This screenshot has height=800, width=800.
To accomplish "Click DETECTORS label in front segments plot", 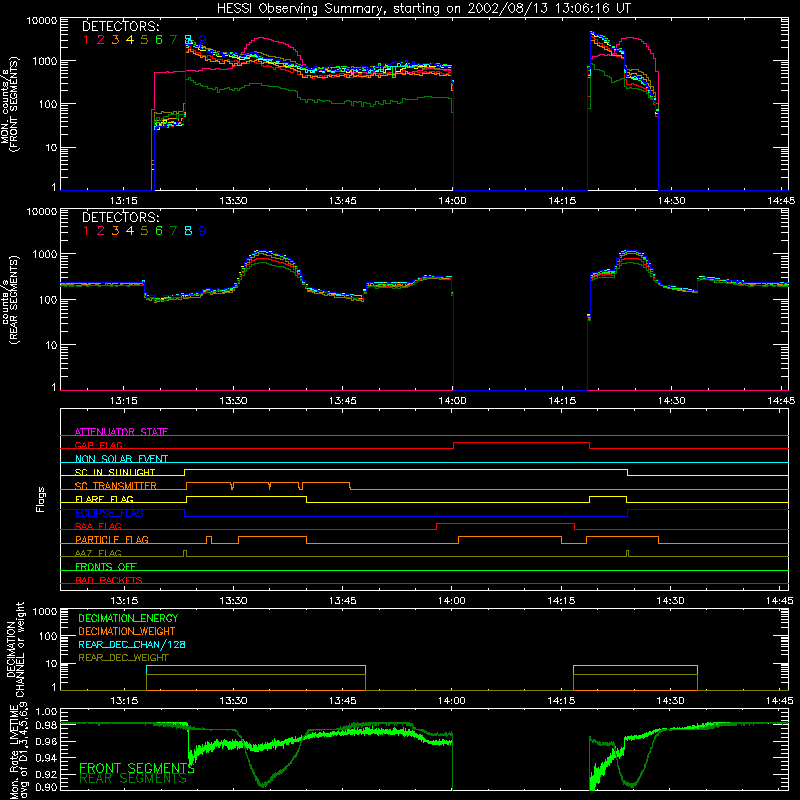I will click(121, 26).
